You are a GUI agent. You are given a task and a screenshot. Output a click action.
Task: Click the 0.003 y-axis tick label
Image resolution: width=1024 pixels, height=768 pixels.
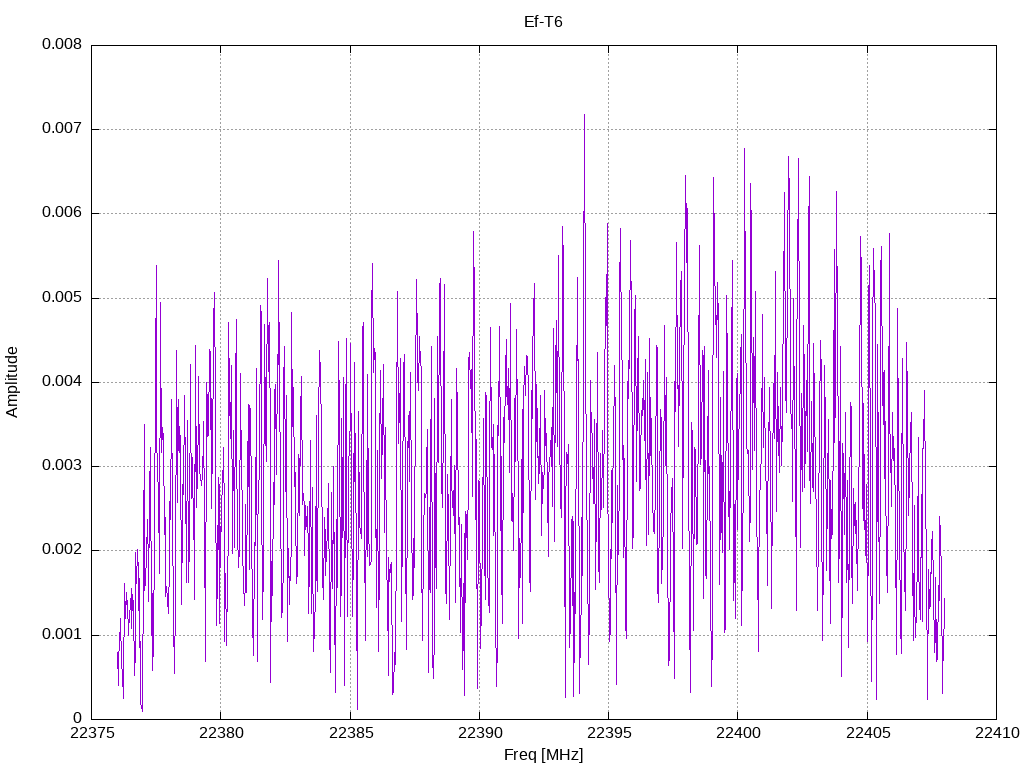coord(62,466)
